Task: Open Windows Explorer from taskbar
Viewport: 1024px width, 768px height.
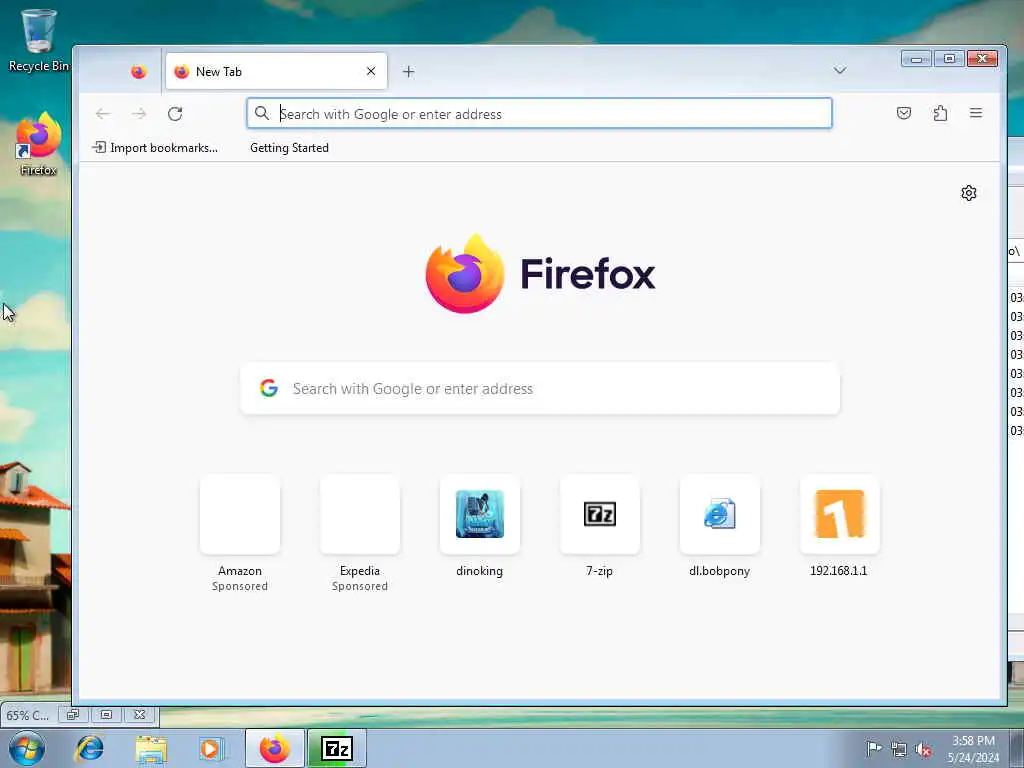Action: point(151,748)
